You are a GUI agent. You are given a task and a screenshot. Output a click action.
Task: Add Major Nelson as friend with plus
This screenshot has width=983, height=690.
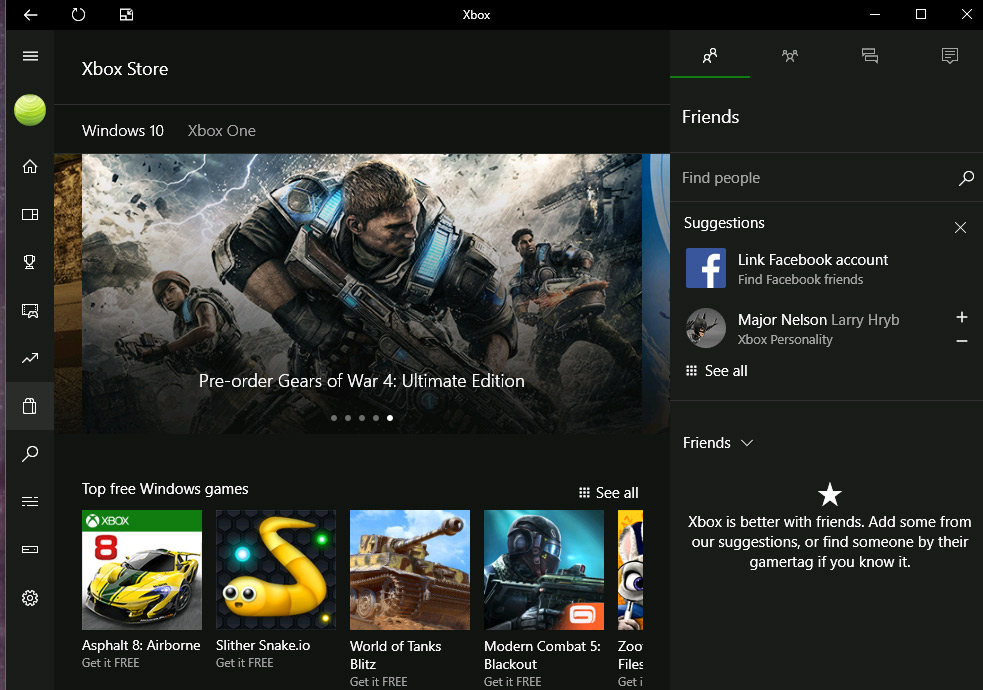tap(962, 317)
